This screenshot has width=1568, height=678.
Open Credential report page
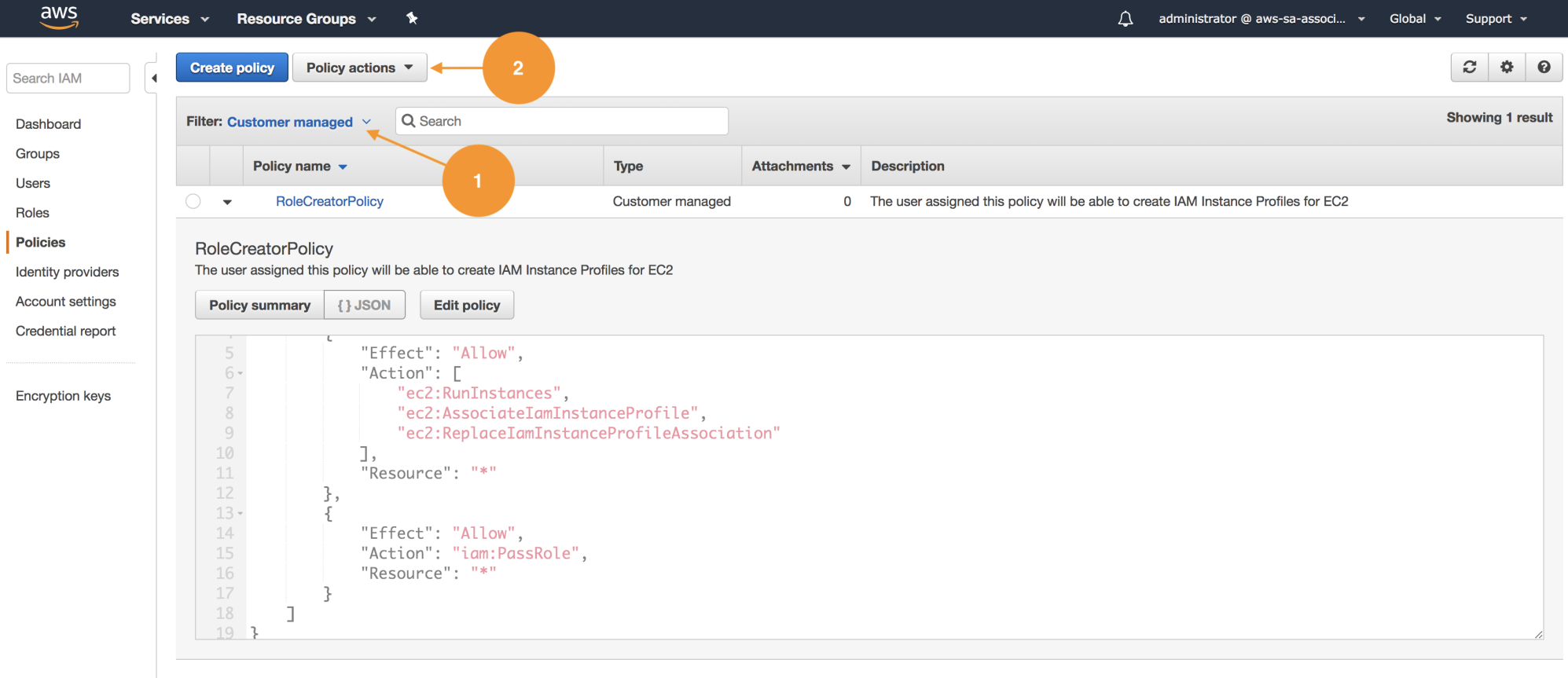pyautogui.click(x=66, y=332)
